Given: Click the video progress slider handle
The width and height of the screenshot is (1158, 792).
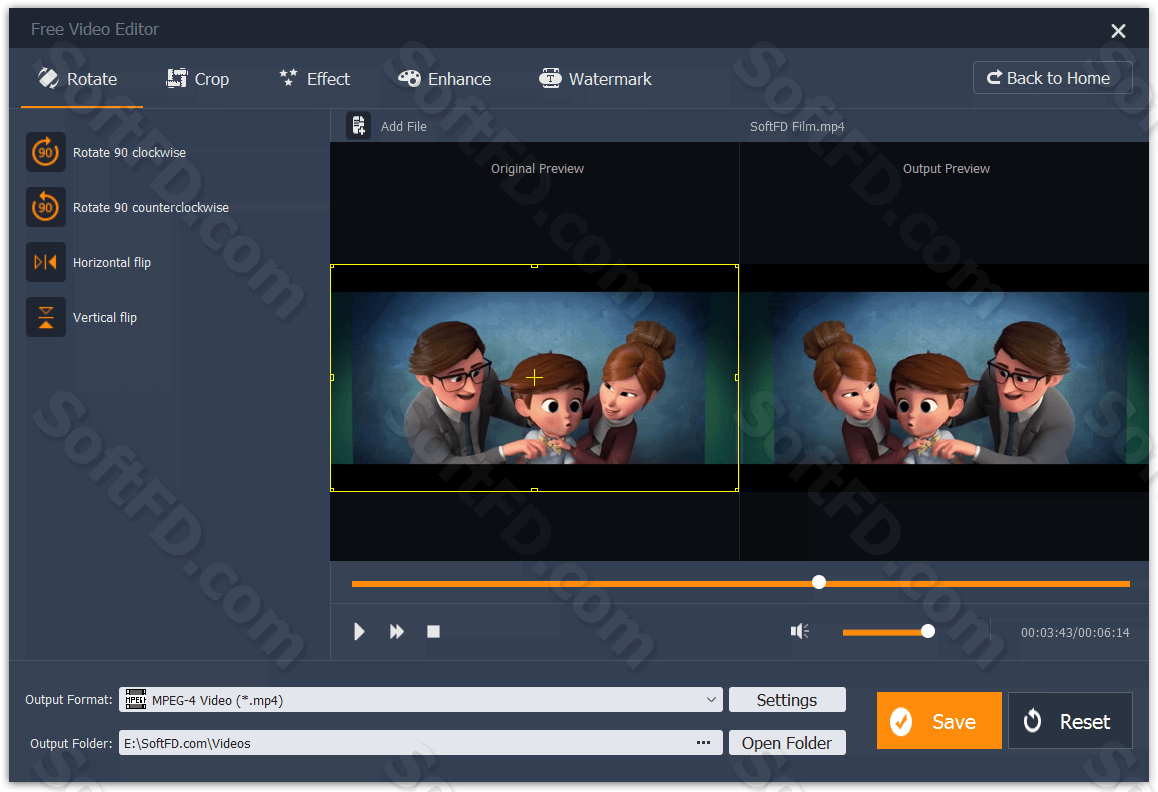Looking at the screenshot, I should pyautogui.click(x=818, y=582).
